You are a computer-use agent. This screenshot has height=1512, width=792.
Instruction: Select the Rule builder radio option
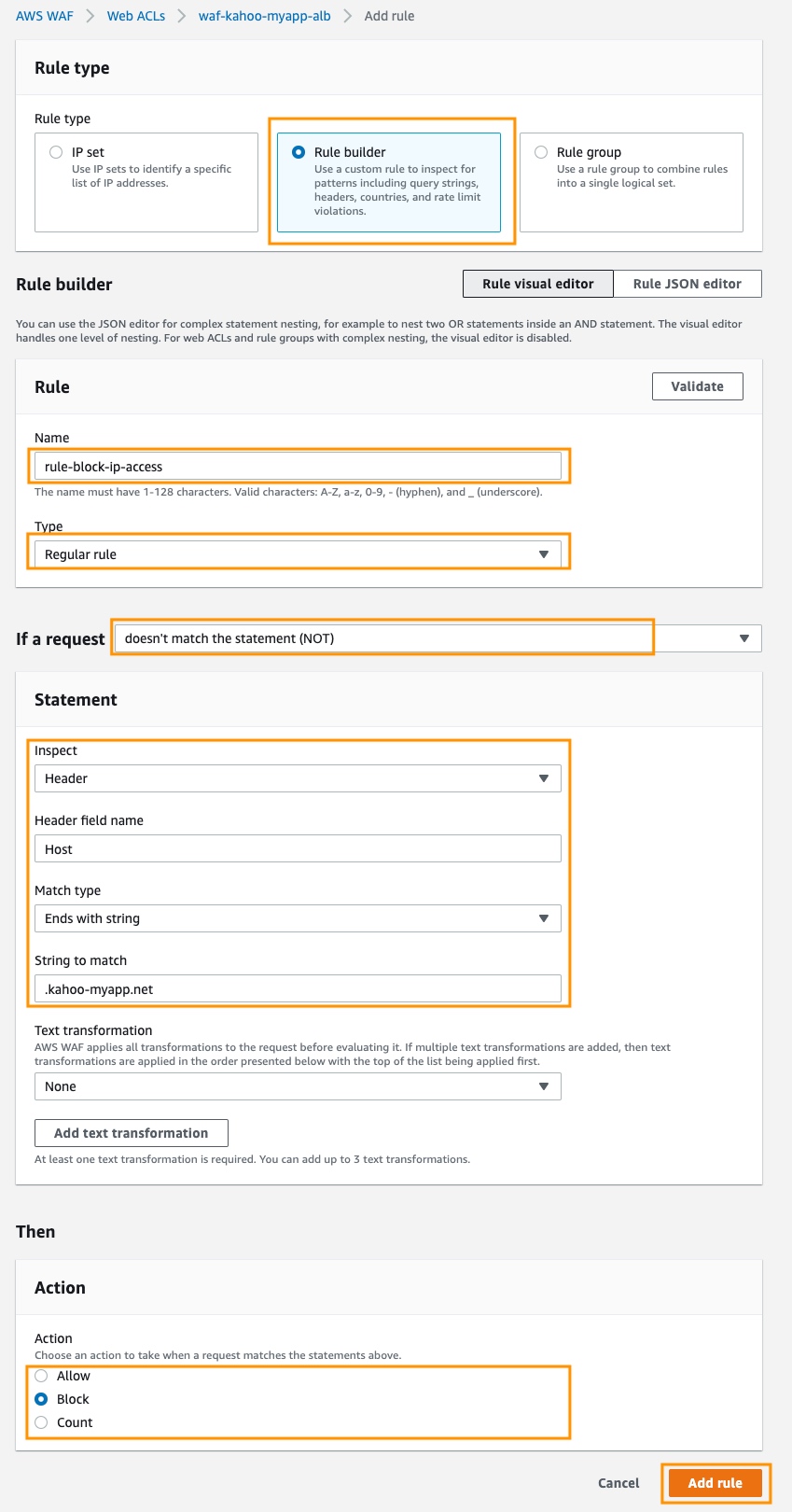click(299, 152)
